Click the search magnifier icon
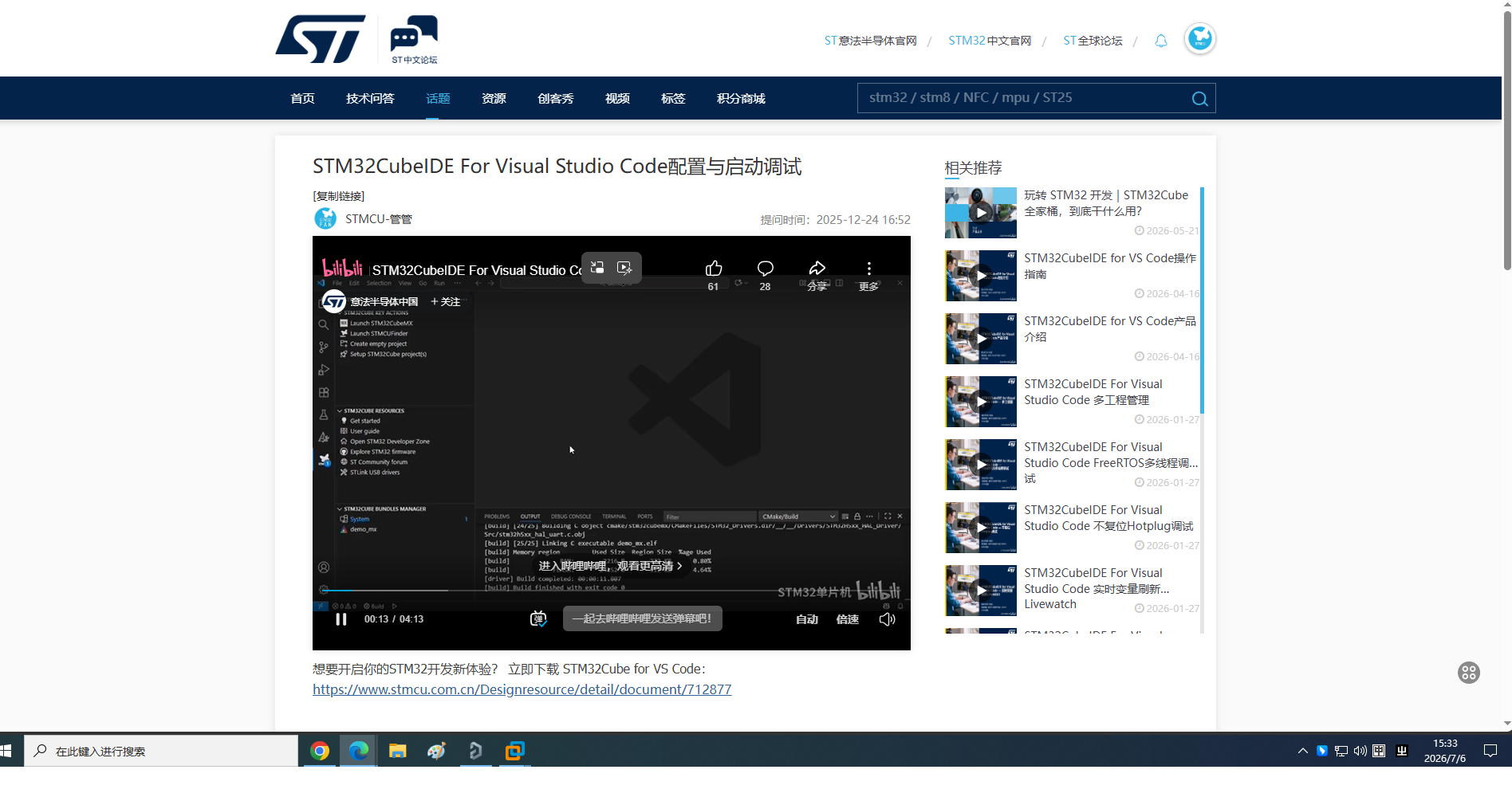1512x797 pixels. (1199, 99)
